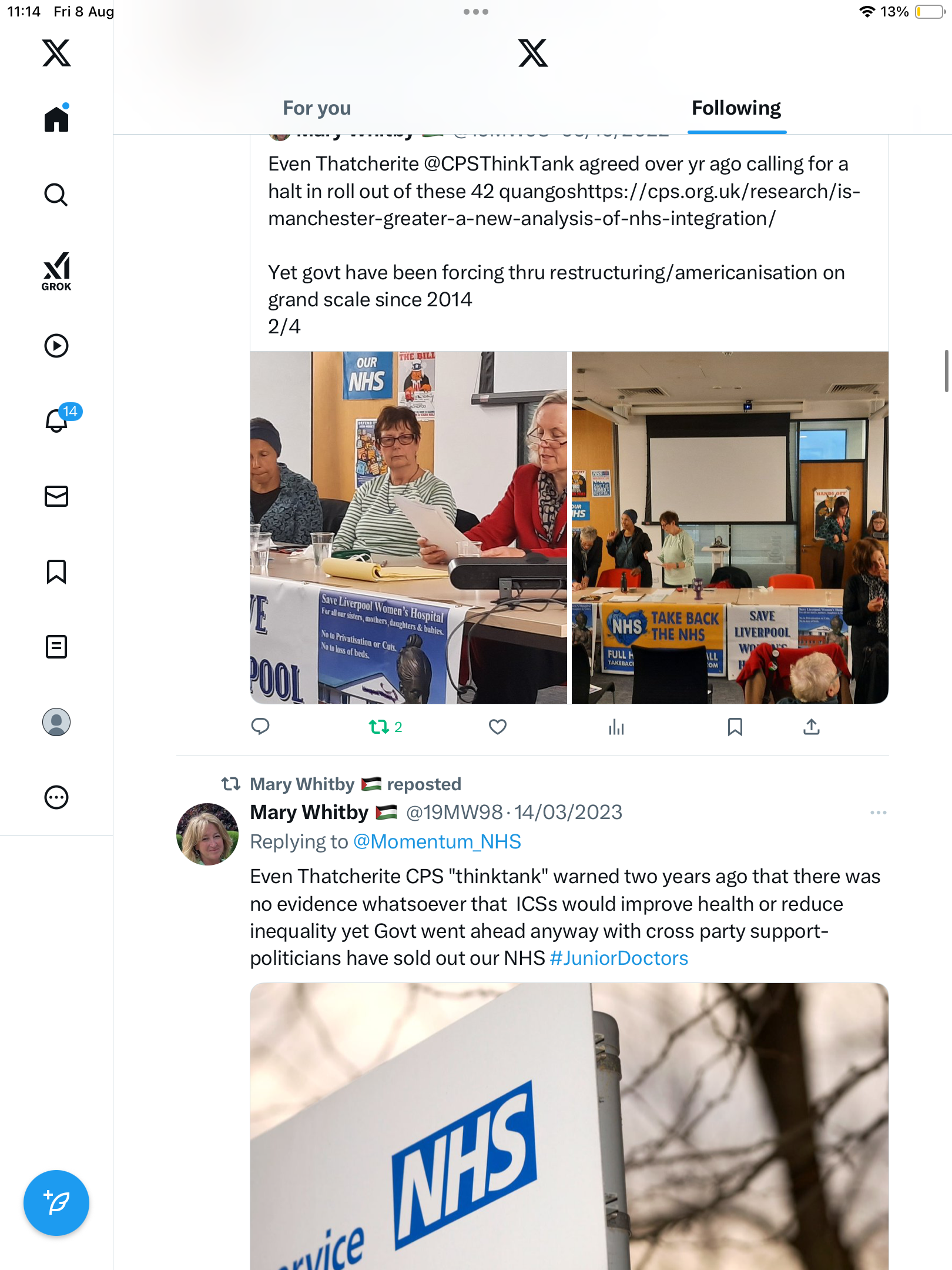This screenshot has height=1270, width=952.
Task: Open the sidebar More menu
Action: 56,797
